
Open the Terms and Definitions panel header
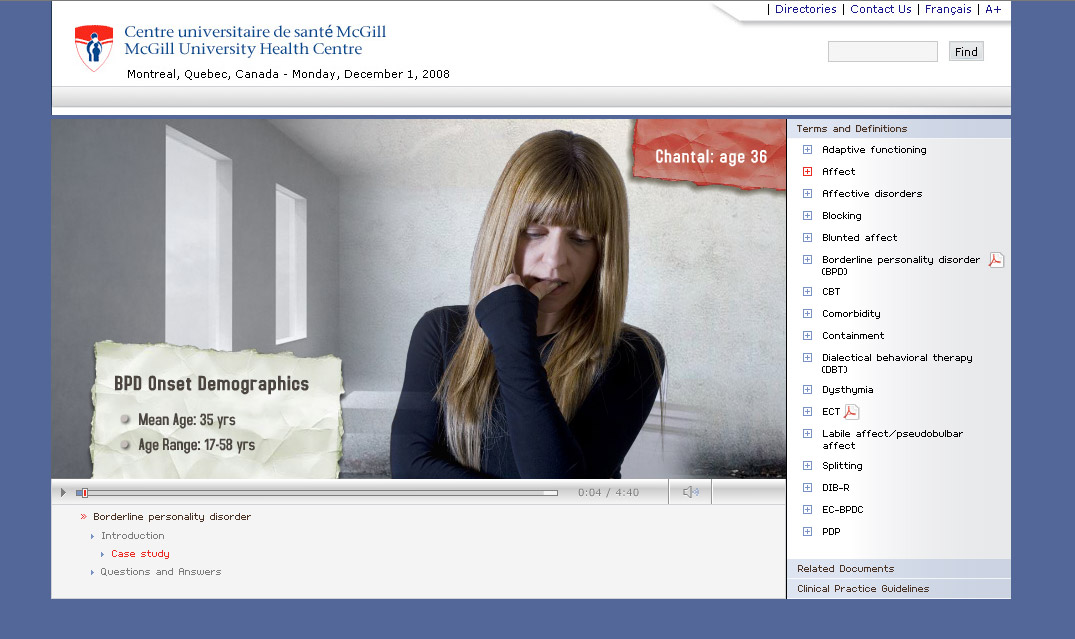point(899,128)
